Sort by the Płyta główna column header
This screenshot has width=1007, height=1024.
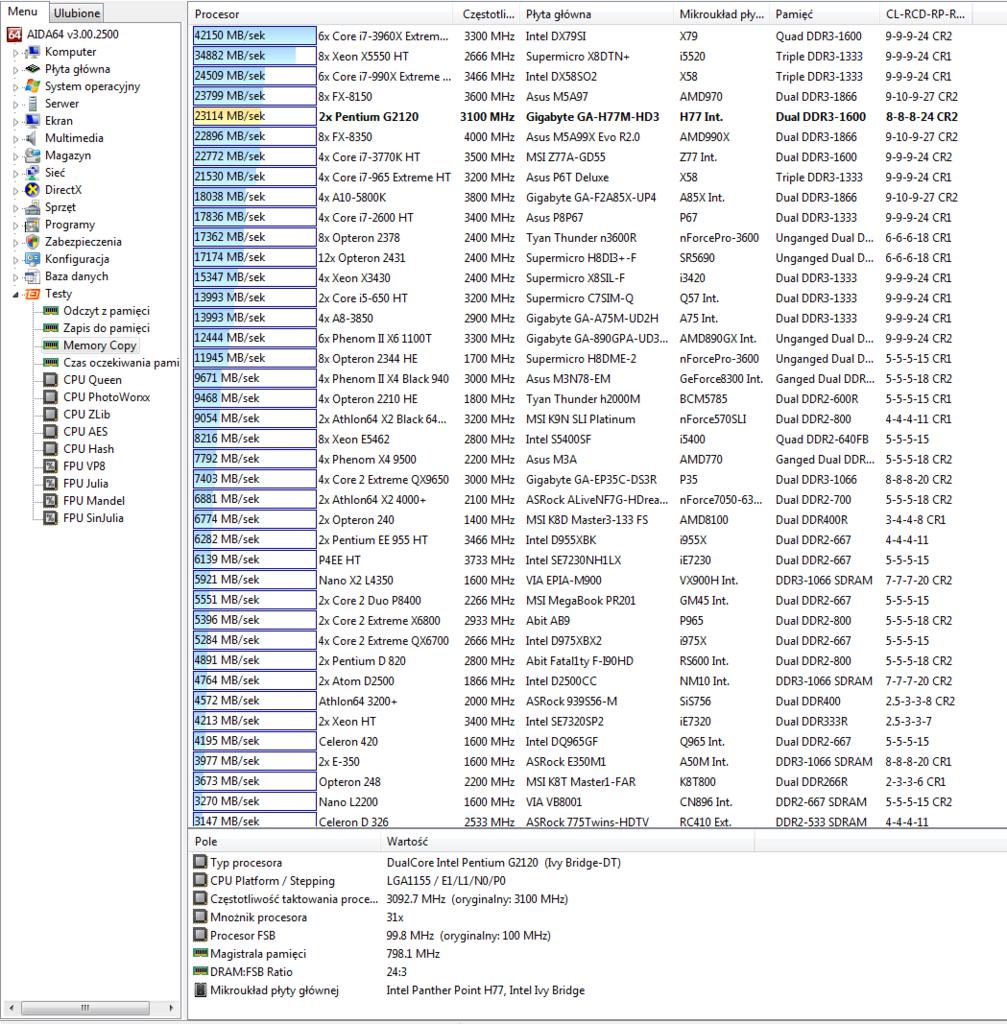coord(595,14)
